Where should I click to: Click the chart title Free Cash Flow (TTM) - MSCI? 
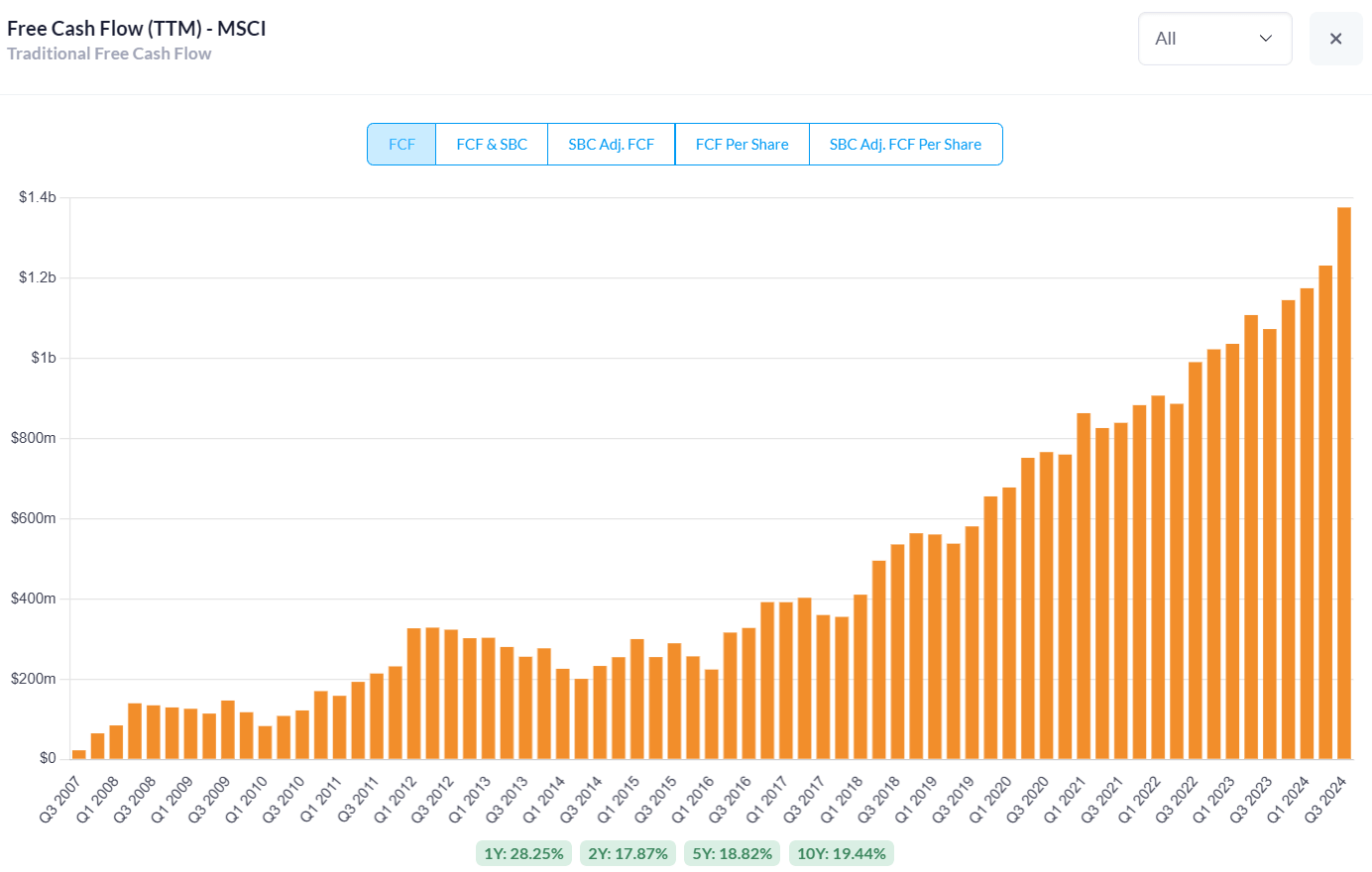point(137,28)
